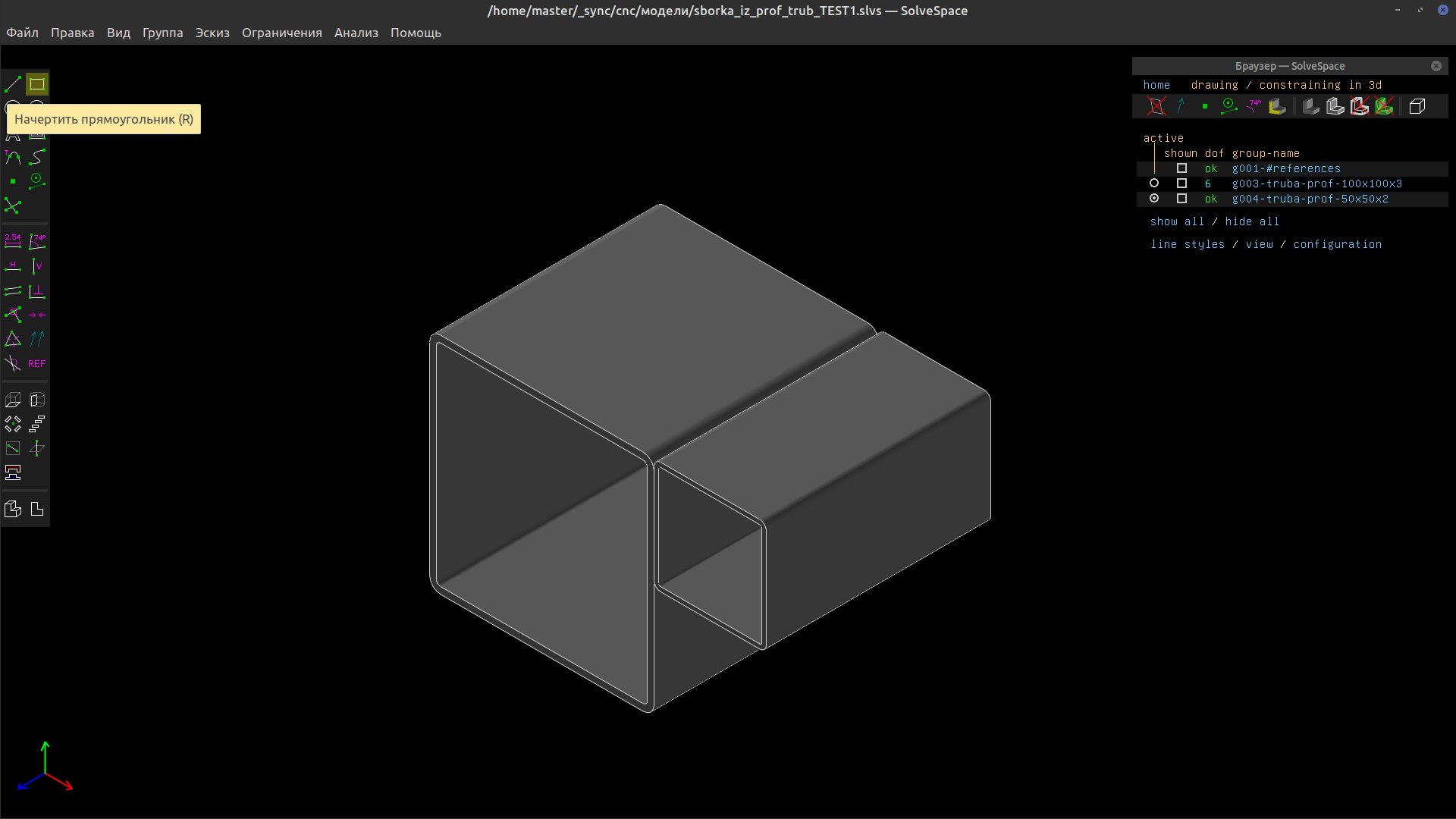Screen dimensions: 1456x819
Task: Open the Эскиз menu
Action: pyautogui.click(x=212, y=33)
